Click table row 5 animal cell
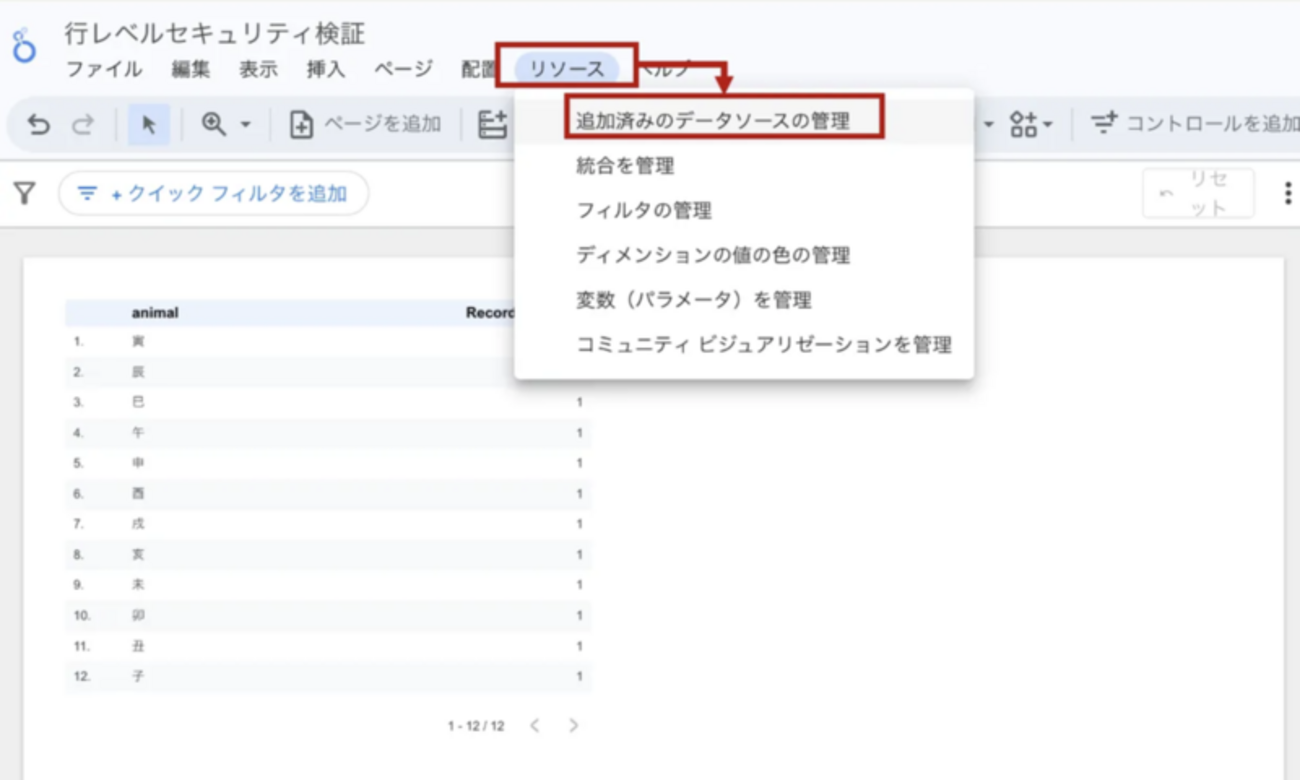1300x780 pixels. point(138,464)
